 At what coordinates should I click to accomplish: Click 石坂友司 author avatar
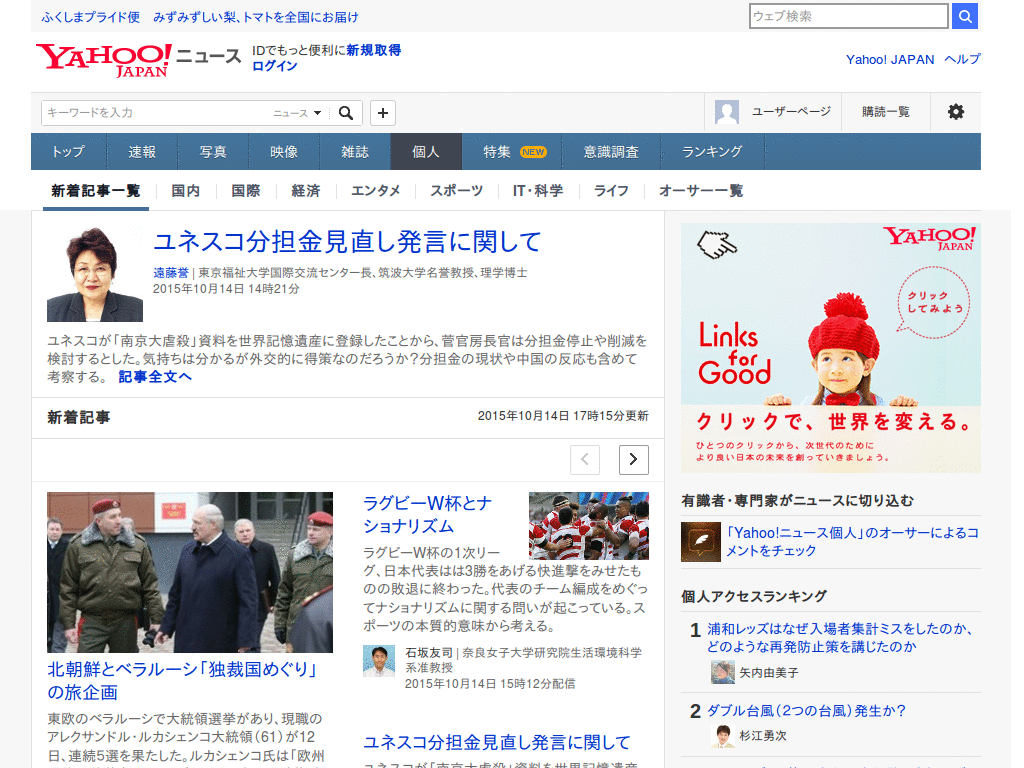[x=379, y=661]
